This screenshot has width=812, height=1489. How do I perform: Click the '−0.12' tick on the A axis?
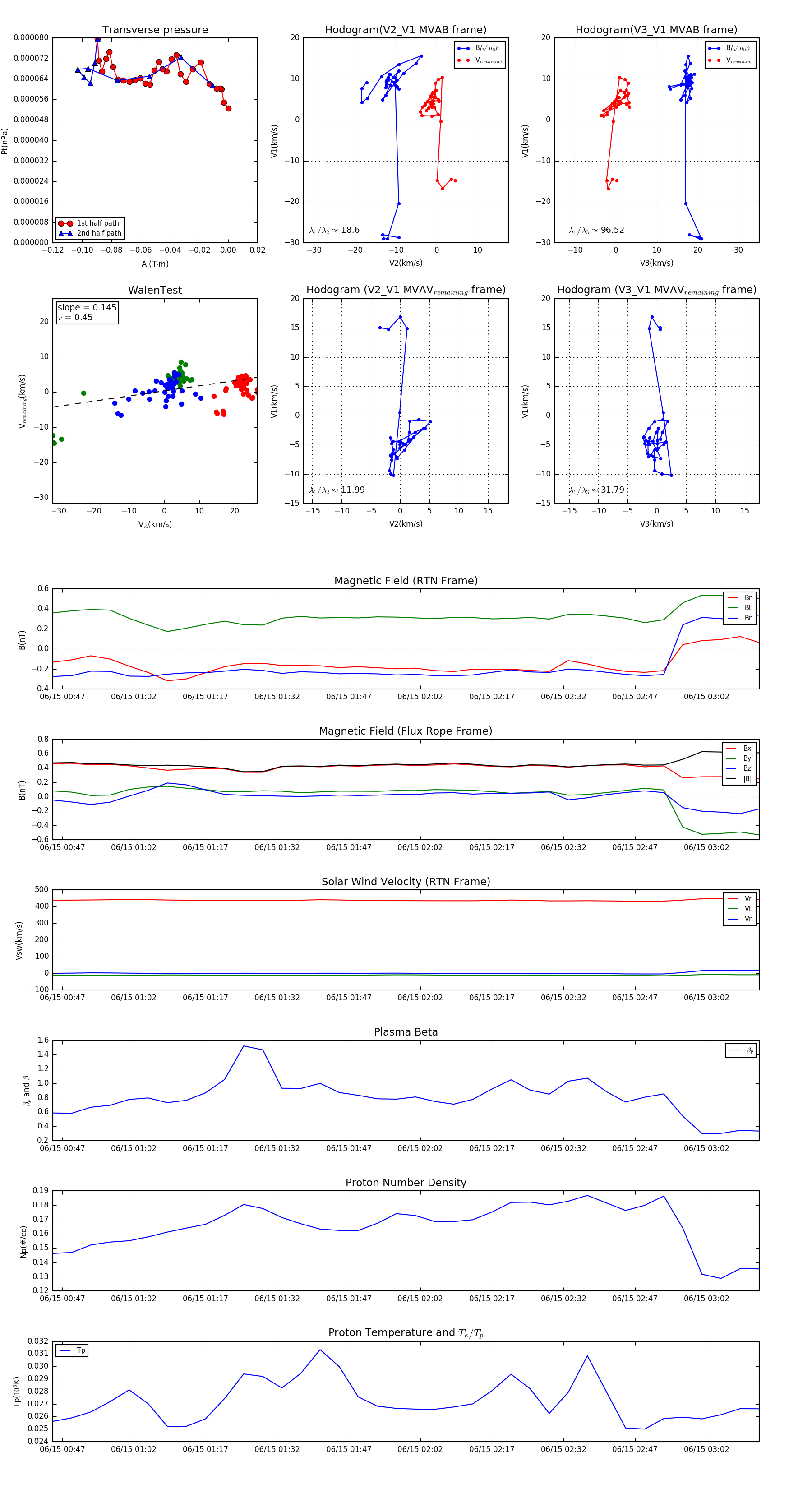[53, 250]
